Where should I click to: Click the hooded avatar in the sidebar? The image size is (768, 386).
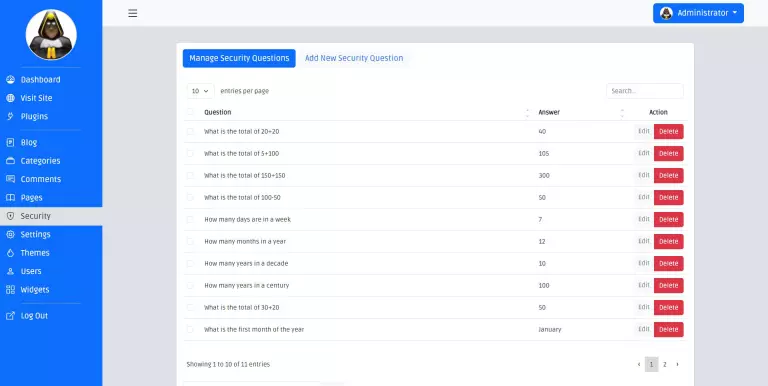(51, 35)
